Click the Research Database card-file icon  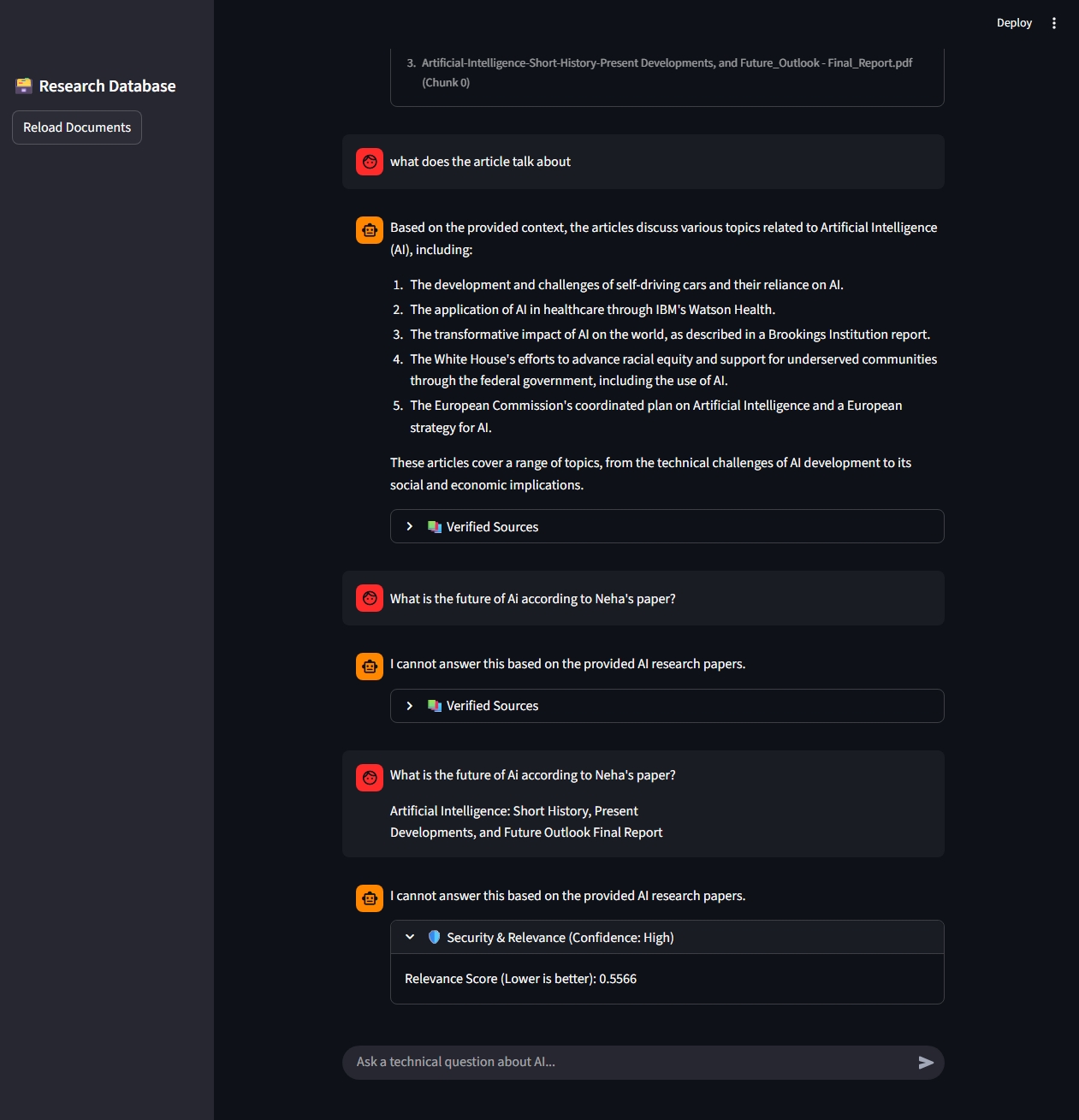pyautogui.click(x=24, y=86)
